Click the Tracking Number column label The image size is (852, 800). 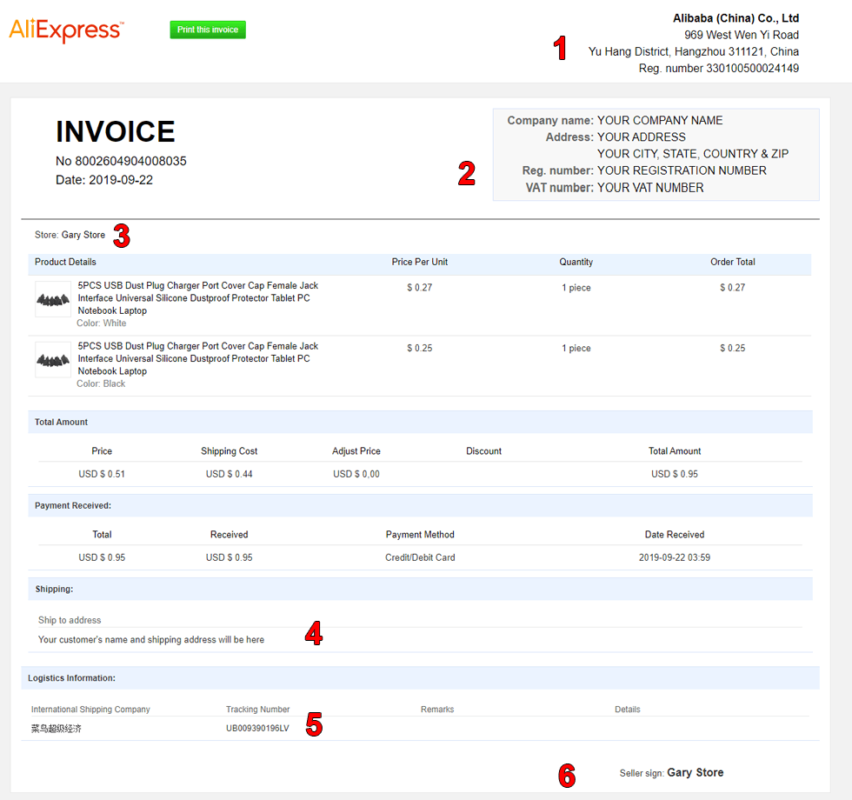coord(258,709)
